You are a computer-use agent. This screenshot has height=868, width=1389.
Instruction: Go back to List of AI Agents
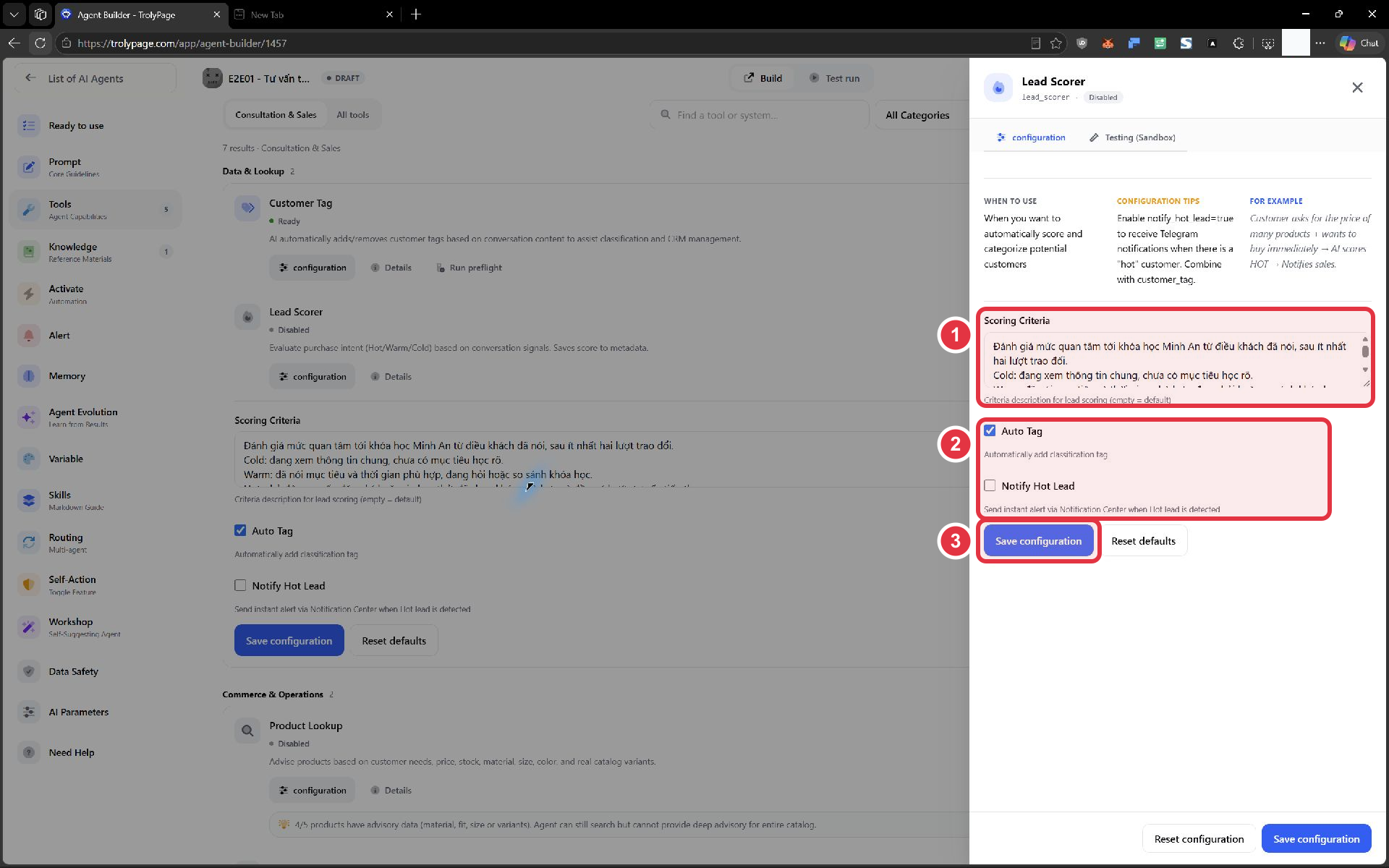(94, 78)
